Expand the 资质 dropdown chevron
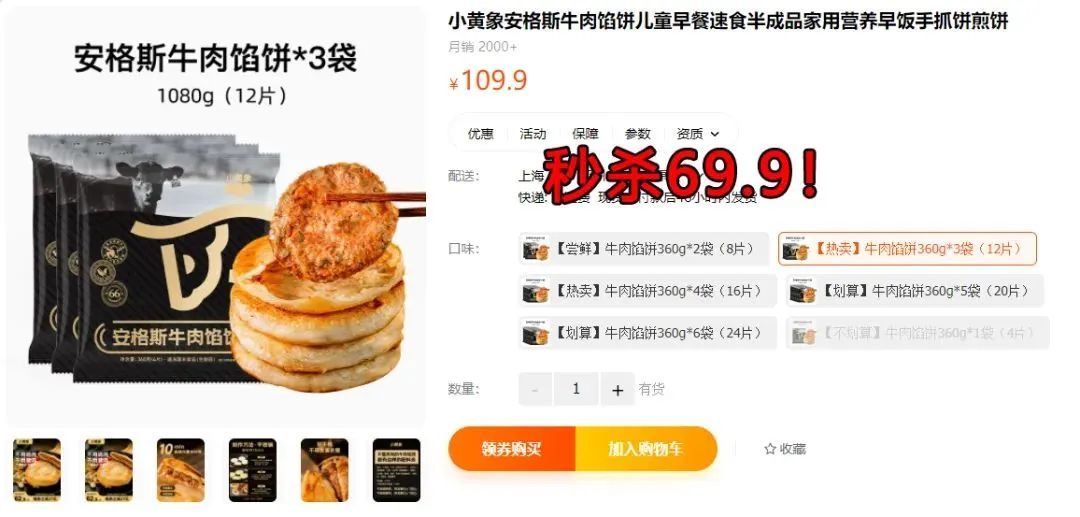This screenshot has width=1080, height=517. [714, 134]
